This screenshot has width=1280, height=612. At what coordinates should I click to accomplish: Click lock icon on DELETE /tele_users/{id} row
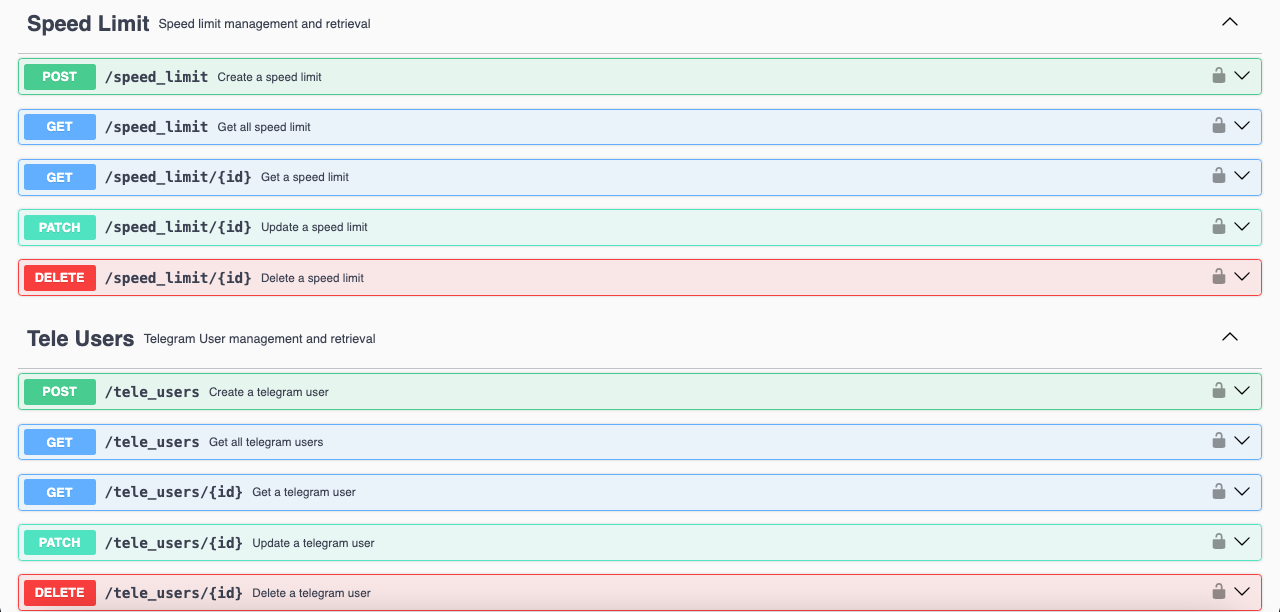pos(1218,592)
